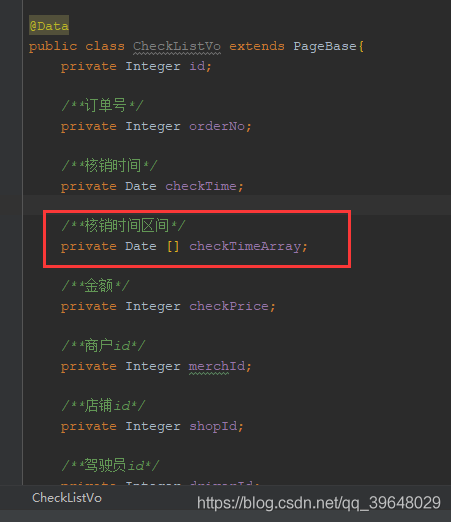Image resolution: width=451 pixels, height=522 pixels.
Task: Click the @Data annotation
Action: pos(49,26)
